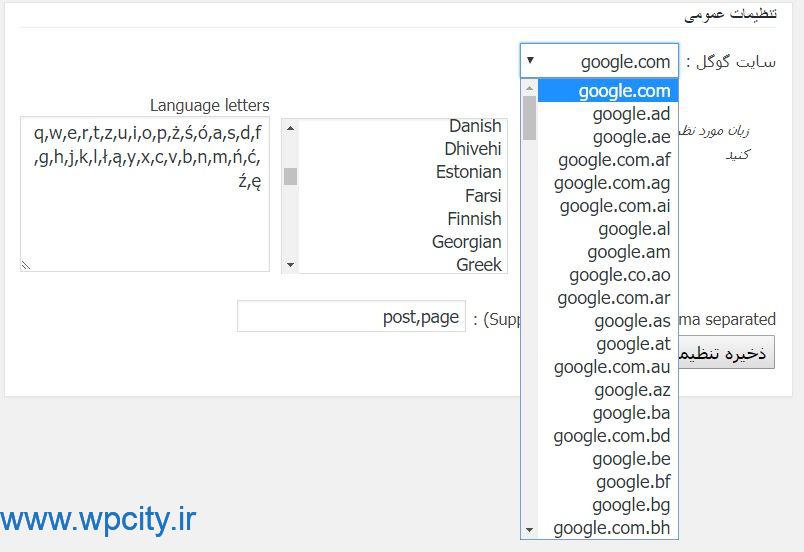
Task: Choose google.ad from the list
Action: point(608,114)
